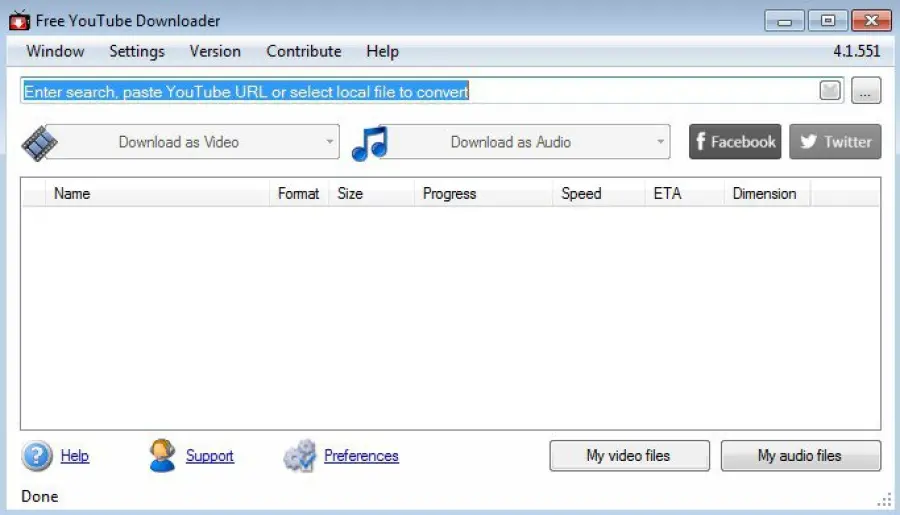Sort by the Format column header
The image size is (900, 515).
298,193
